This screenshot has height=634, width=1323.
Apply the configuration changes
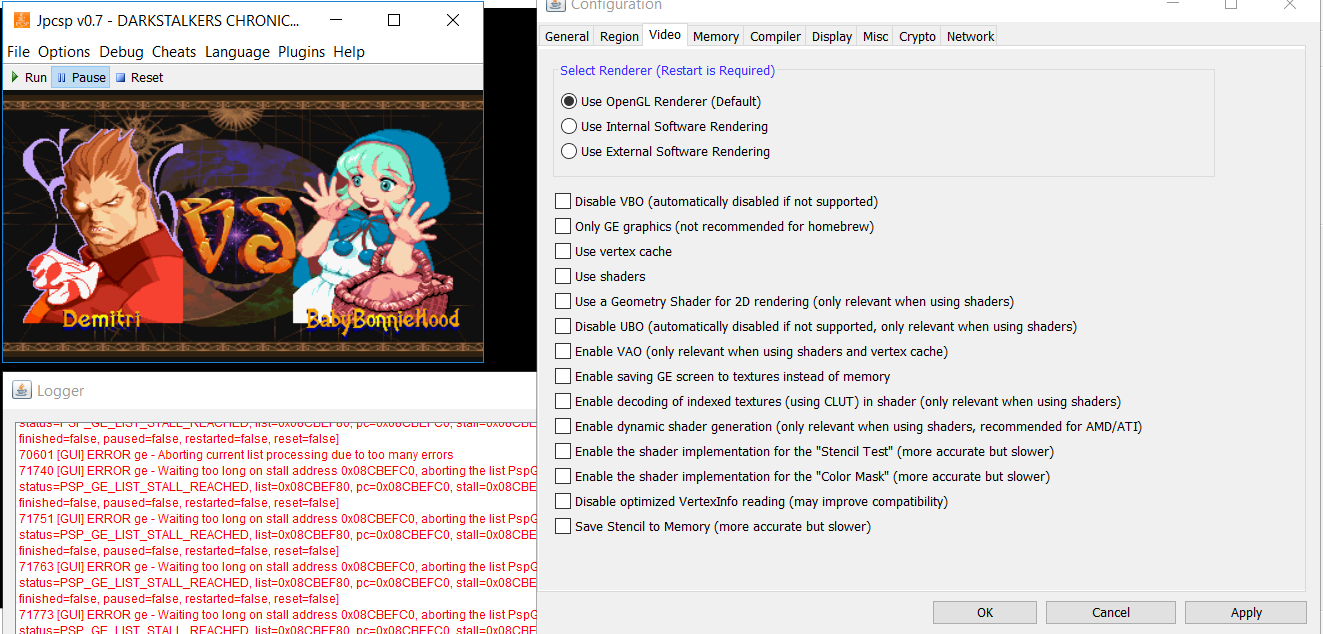click(x=1246, y=612)
